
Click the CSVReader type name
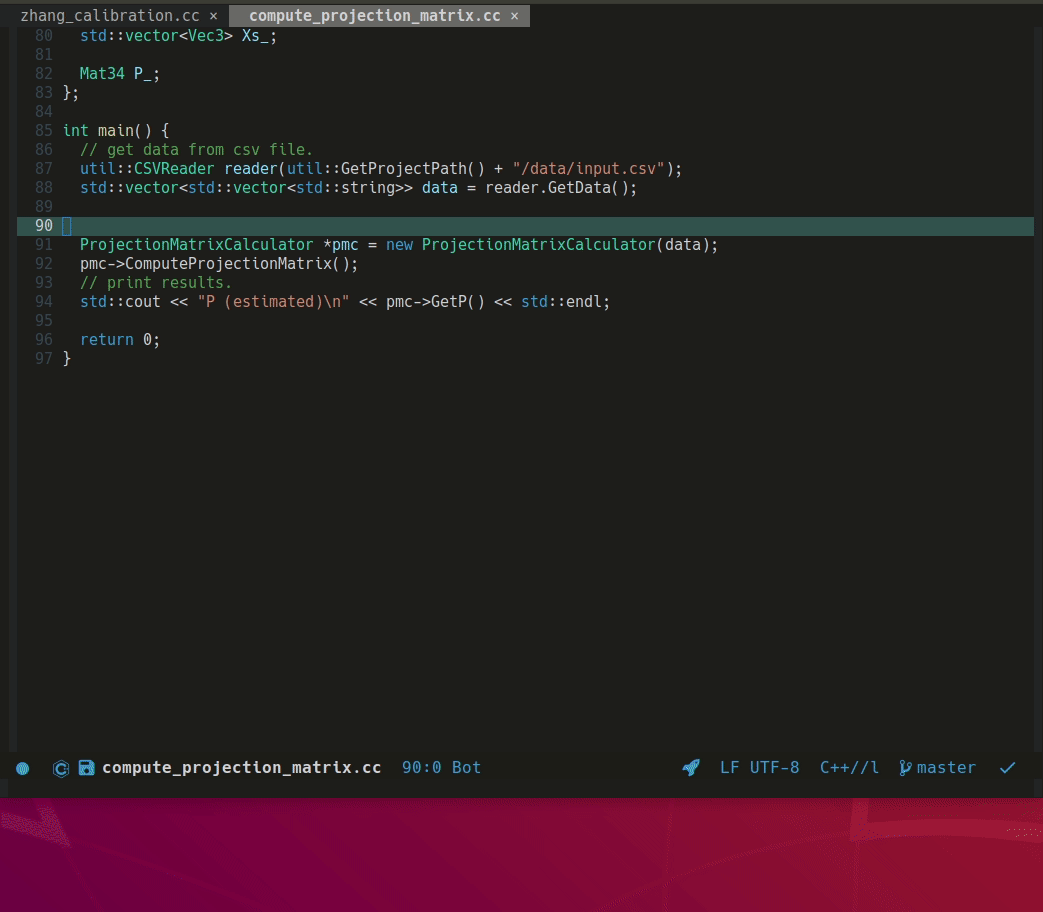click(174, 169)
